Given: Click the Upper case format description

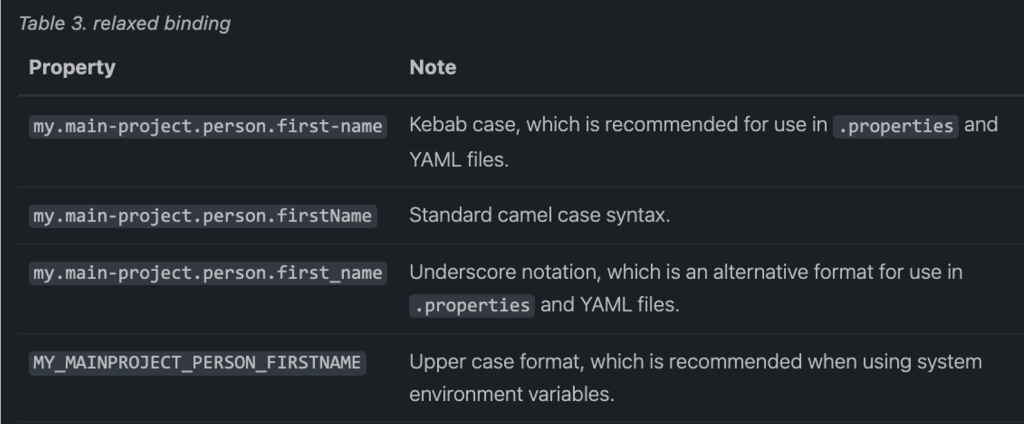Looking at the screenshot, I should click(696, 378).
